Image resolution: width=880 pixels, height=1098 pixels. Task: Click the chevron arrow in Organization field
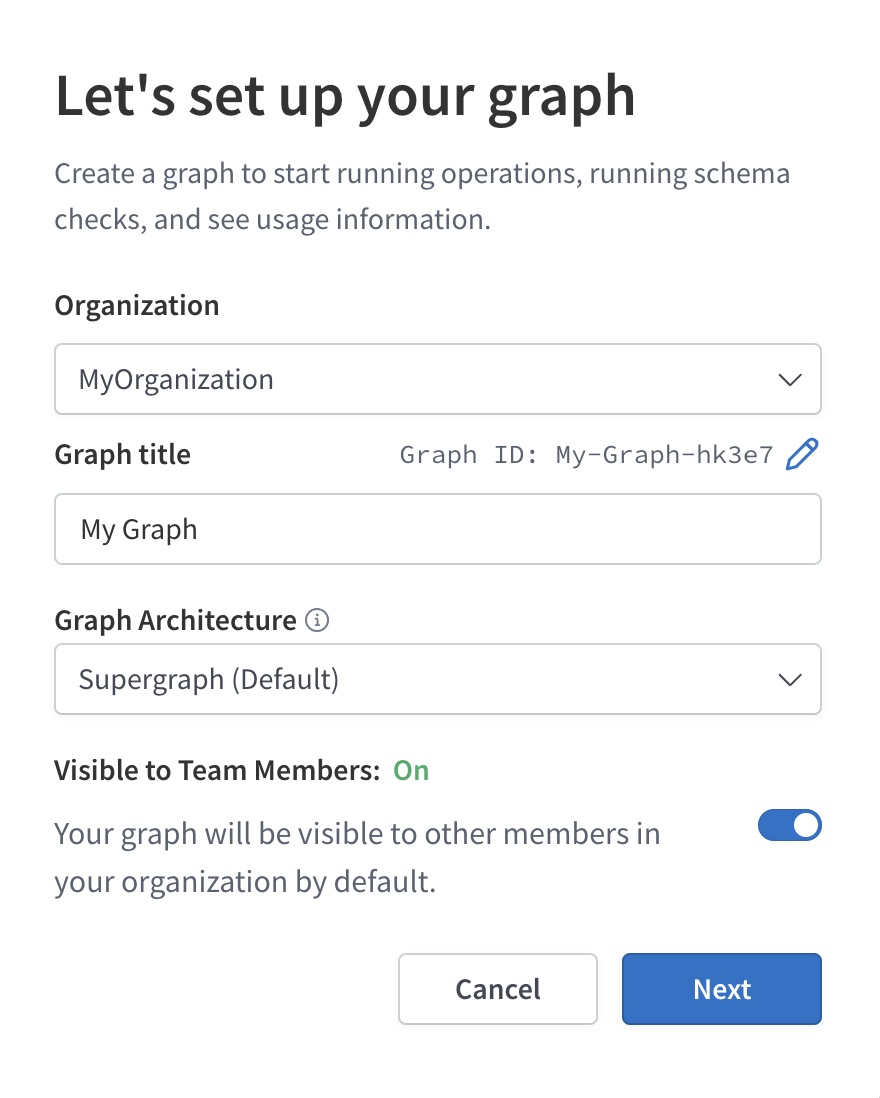(790, 380)
